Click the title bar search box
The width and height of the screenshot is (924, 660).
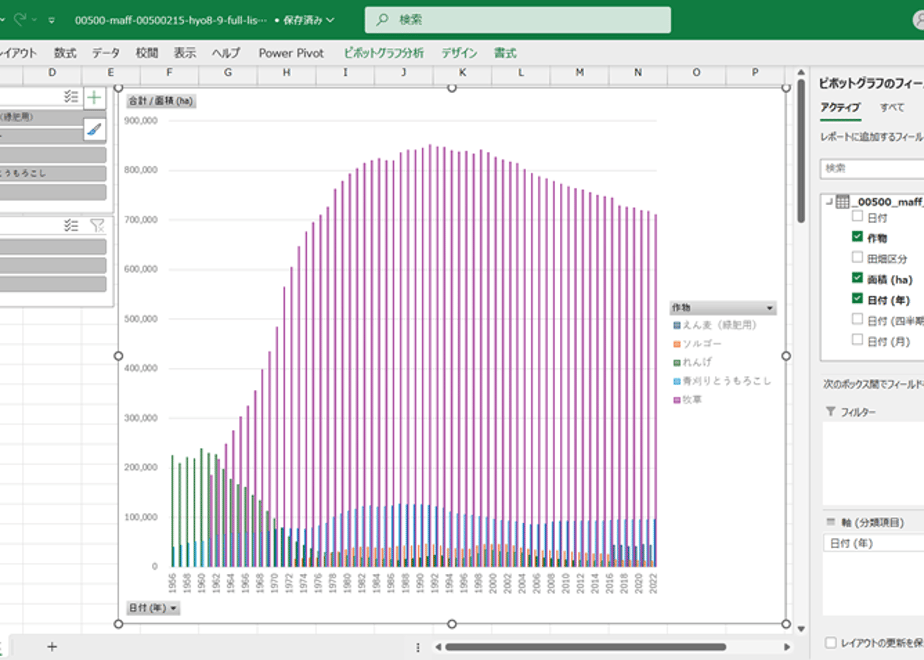517,19
